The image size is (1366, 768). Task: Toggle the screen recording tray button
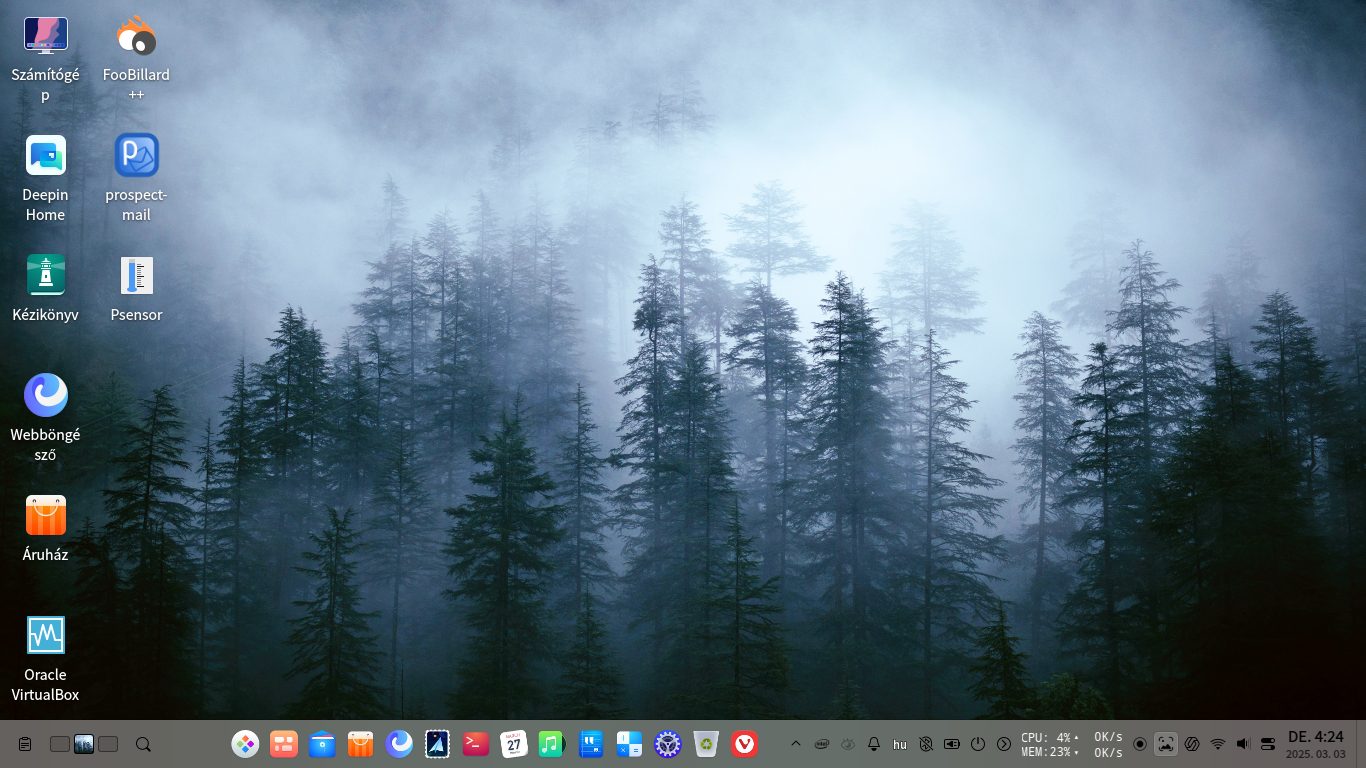(1140, 744)
